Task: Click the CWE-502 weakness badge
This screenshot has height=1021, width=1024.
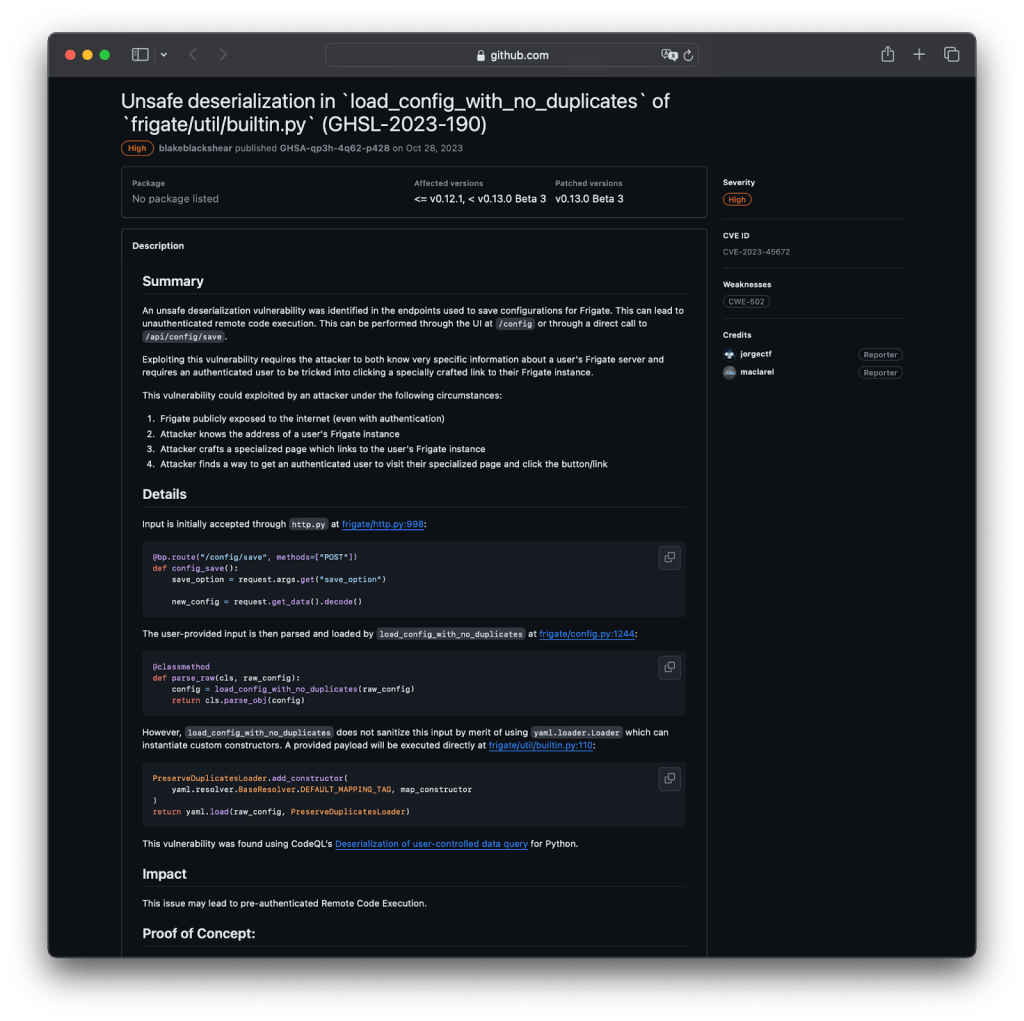Action: pos(746,301)
